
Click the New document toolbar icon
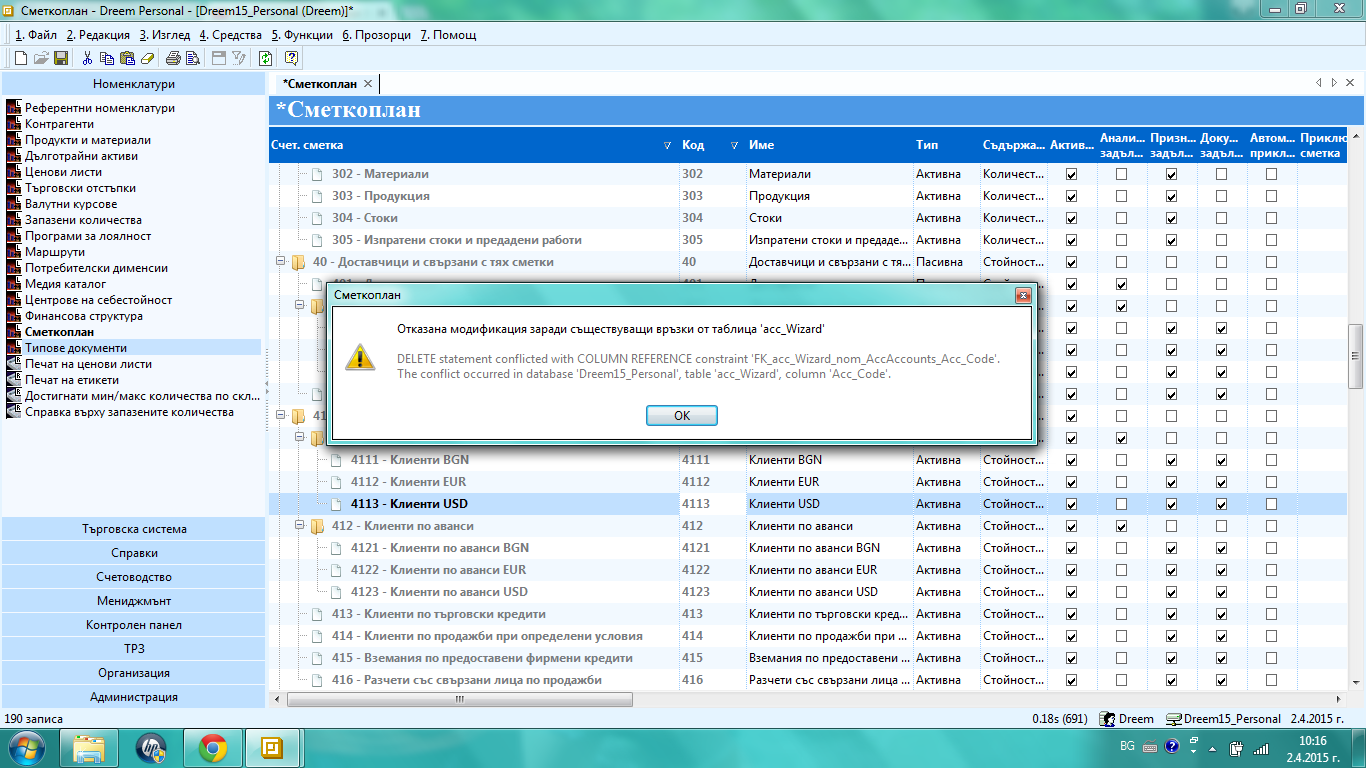(20, 58)
